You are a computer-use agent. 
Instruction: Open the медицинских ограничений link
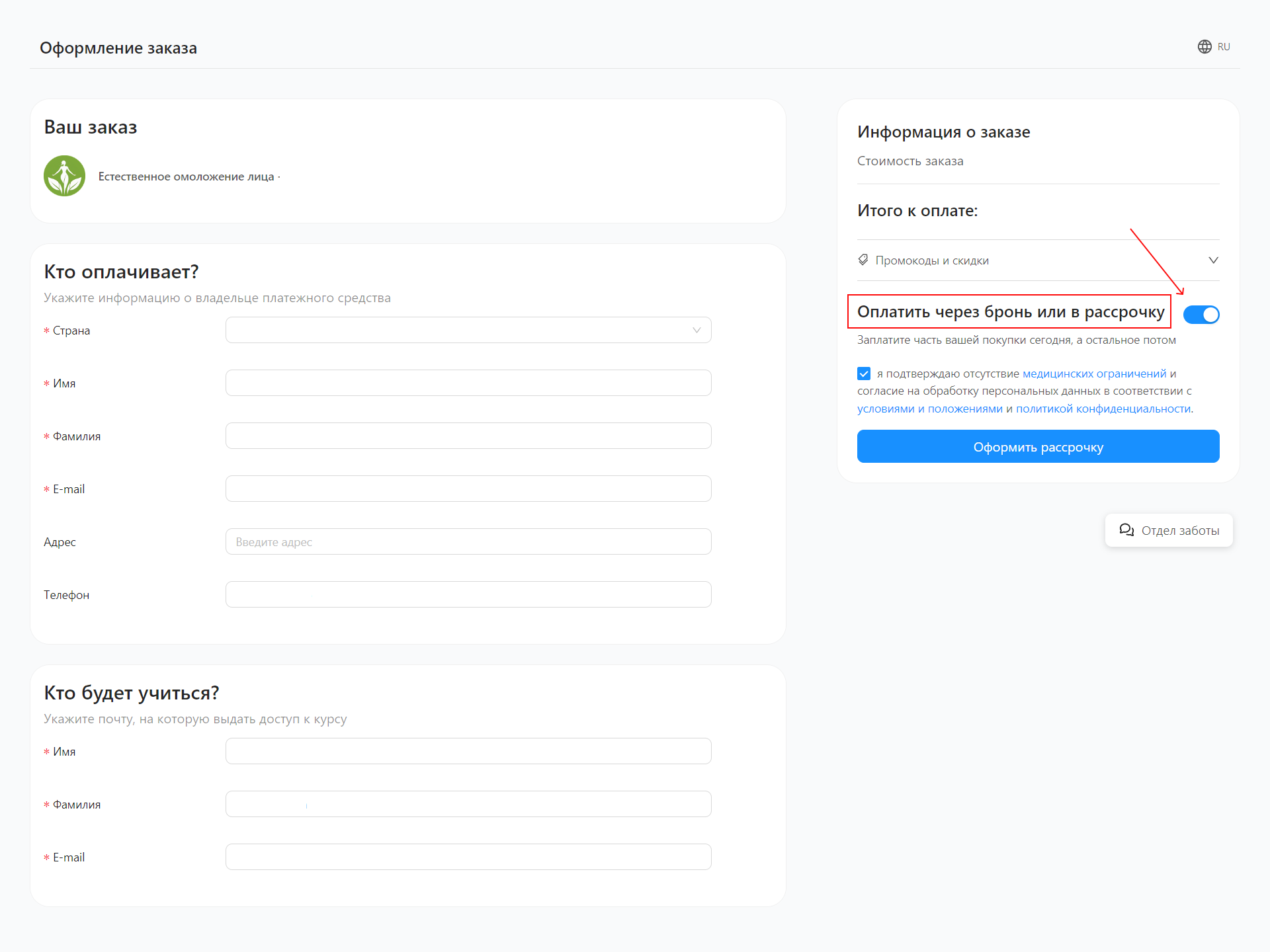(1094, 374)
